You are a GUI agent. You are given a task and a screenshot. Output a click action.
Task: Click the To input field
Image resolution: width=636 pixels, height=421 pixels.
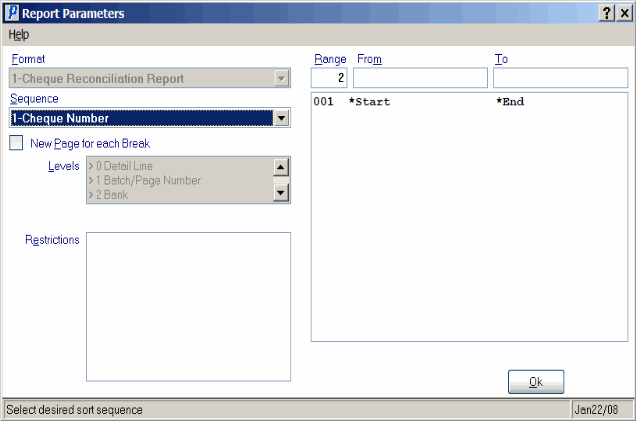560,77
